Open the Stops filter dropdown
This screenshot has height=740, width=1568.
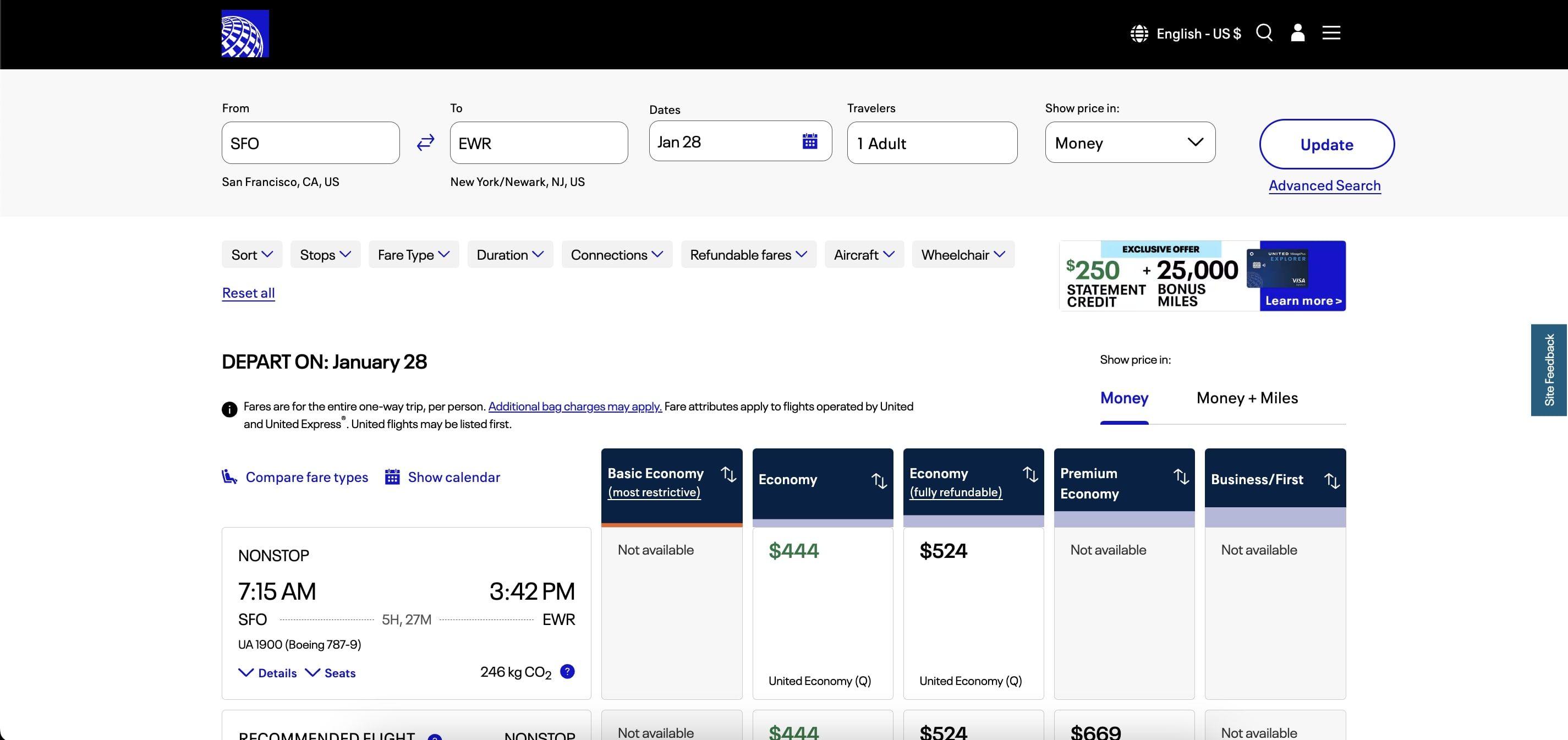tap(326, 254)
